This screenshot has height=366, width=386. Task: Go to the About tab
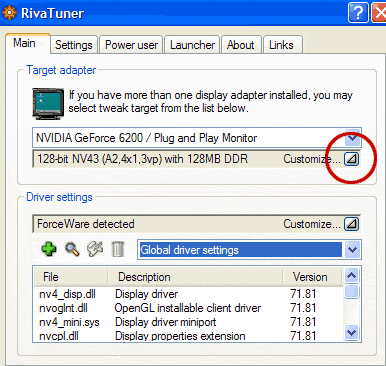240,45
